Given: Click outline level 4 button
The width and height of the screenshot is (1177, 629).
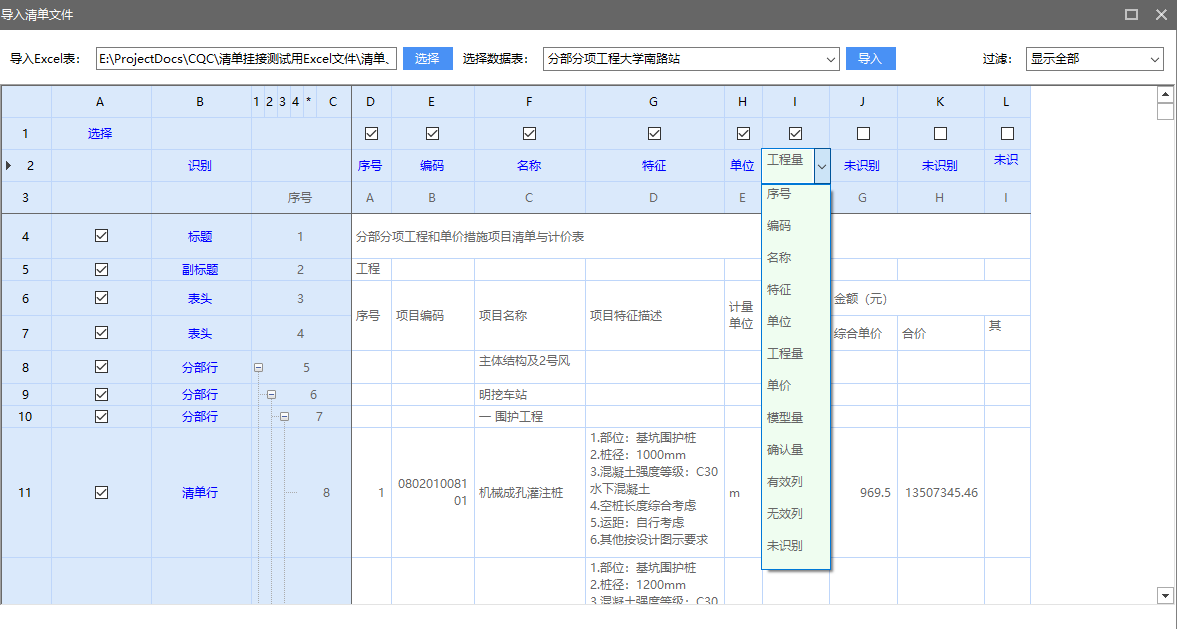Looking at the screenshot, I should (x=296, y=102).
